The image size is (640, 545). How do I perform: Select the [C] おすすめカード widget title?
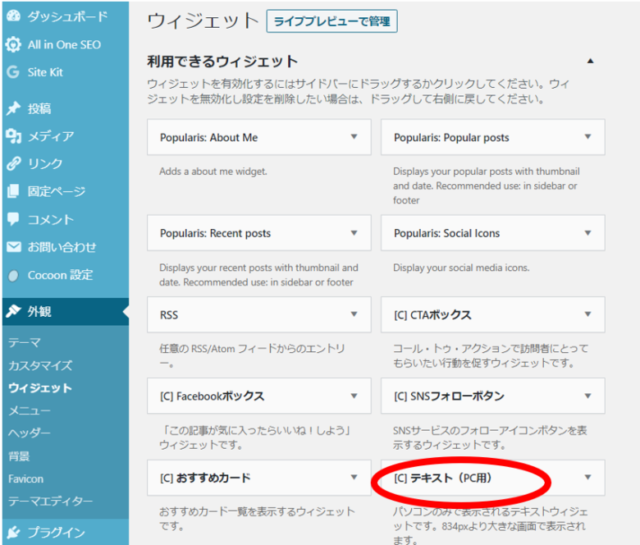[205, 478]
